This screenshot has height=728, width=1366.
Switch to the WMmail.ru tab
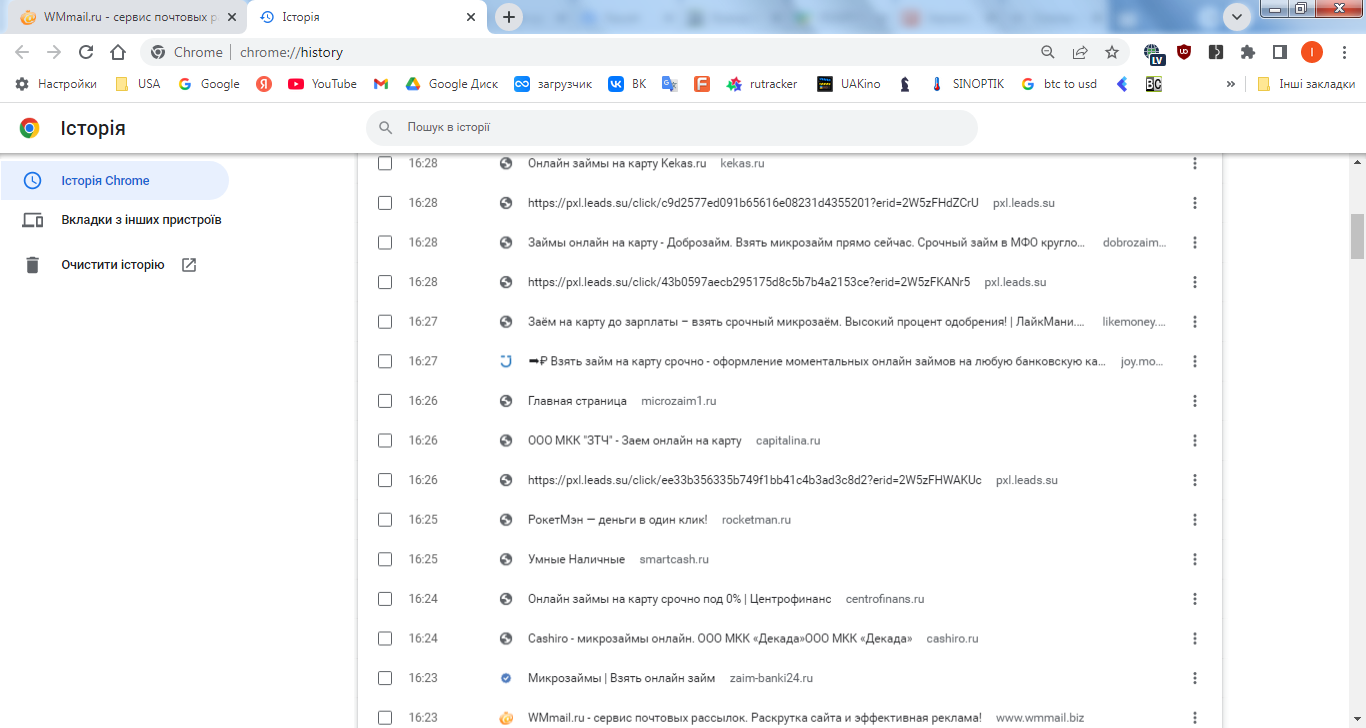(126, 17)
